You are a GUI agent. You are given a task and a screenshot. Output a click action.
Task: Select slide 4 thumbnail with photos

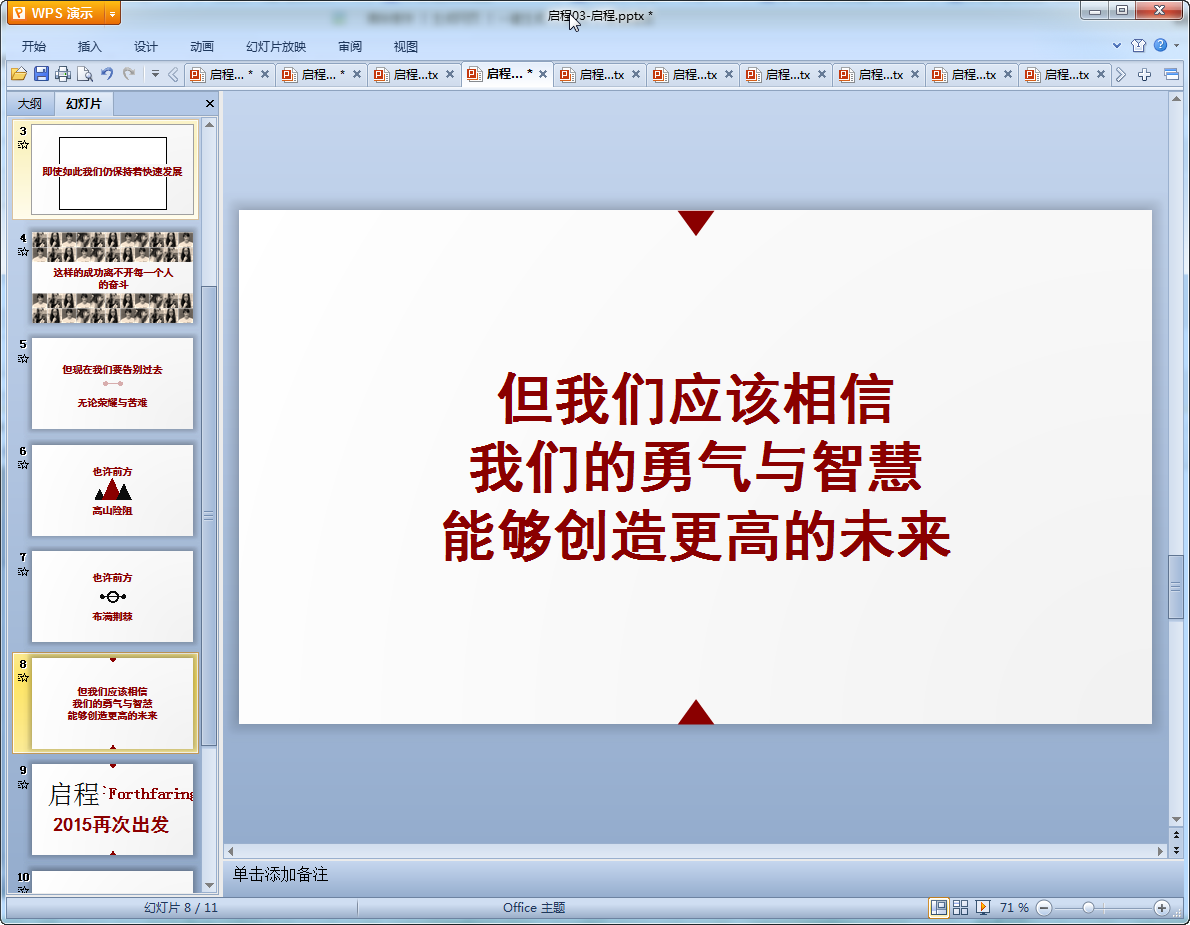(112, 277)
